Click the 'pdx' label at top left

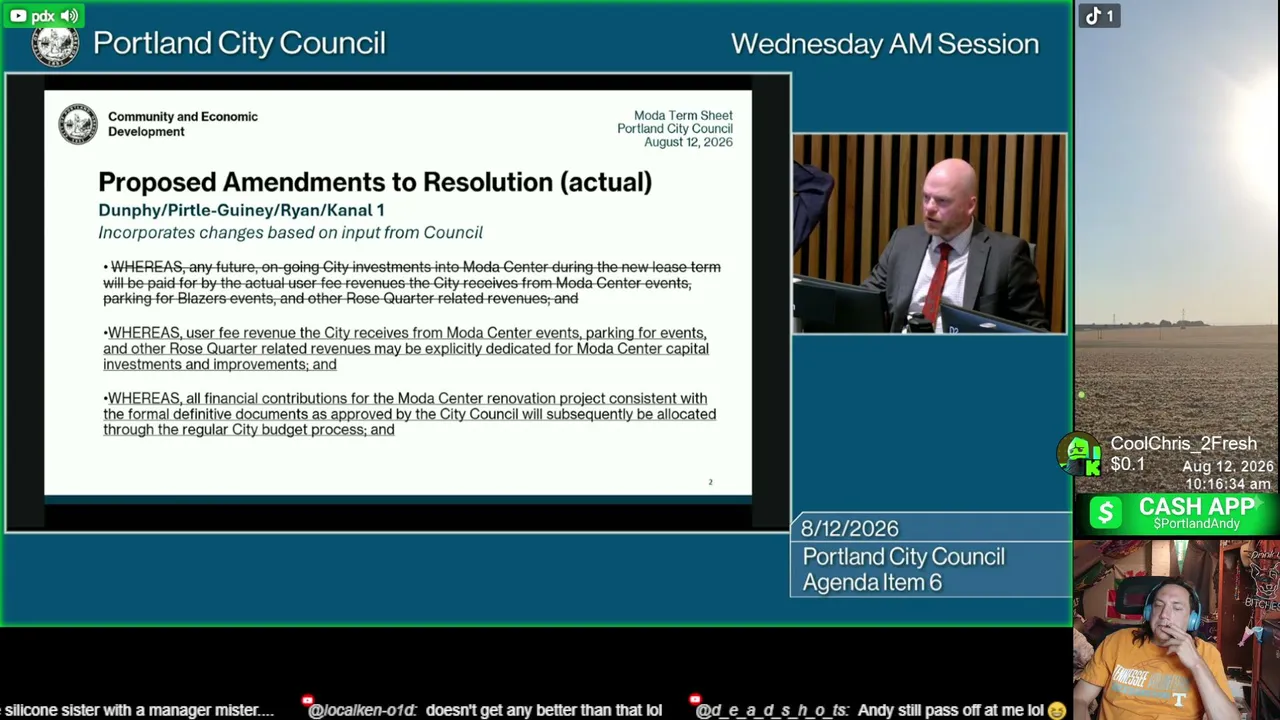(x=43, y=16)
